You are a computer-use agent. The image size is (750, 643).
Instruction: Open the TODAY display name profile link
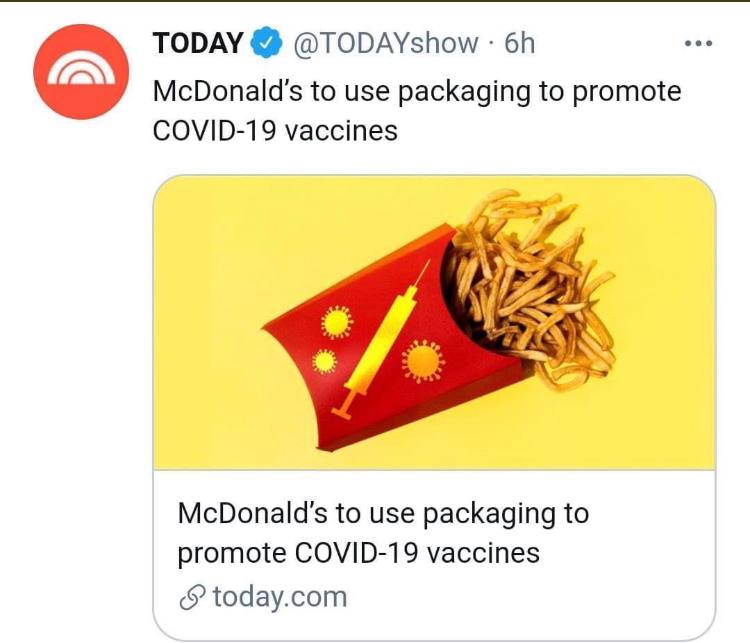click(x=199, y=43)
